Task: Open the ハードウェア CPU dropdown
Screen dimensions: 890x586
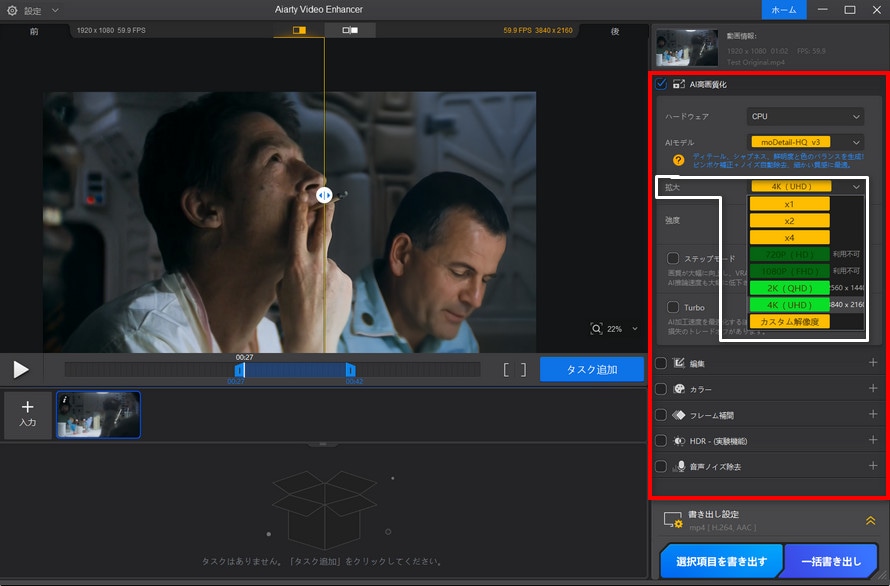Action: [806, 115]
